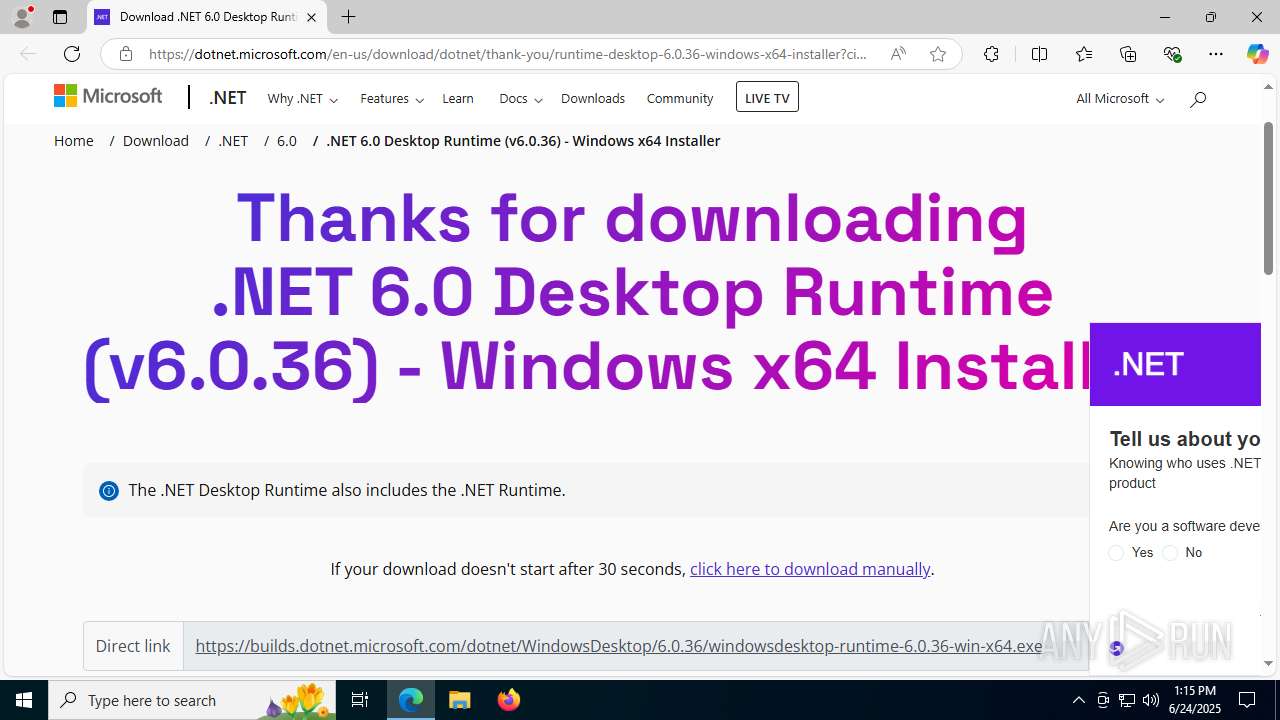Click Microsoft Edge taskbar icon
Viewport: 1280px width, 720px height.
pos(411,700)
